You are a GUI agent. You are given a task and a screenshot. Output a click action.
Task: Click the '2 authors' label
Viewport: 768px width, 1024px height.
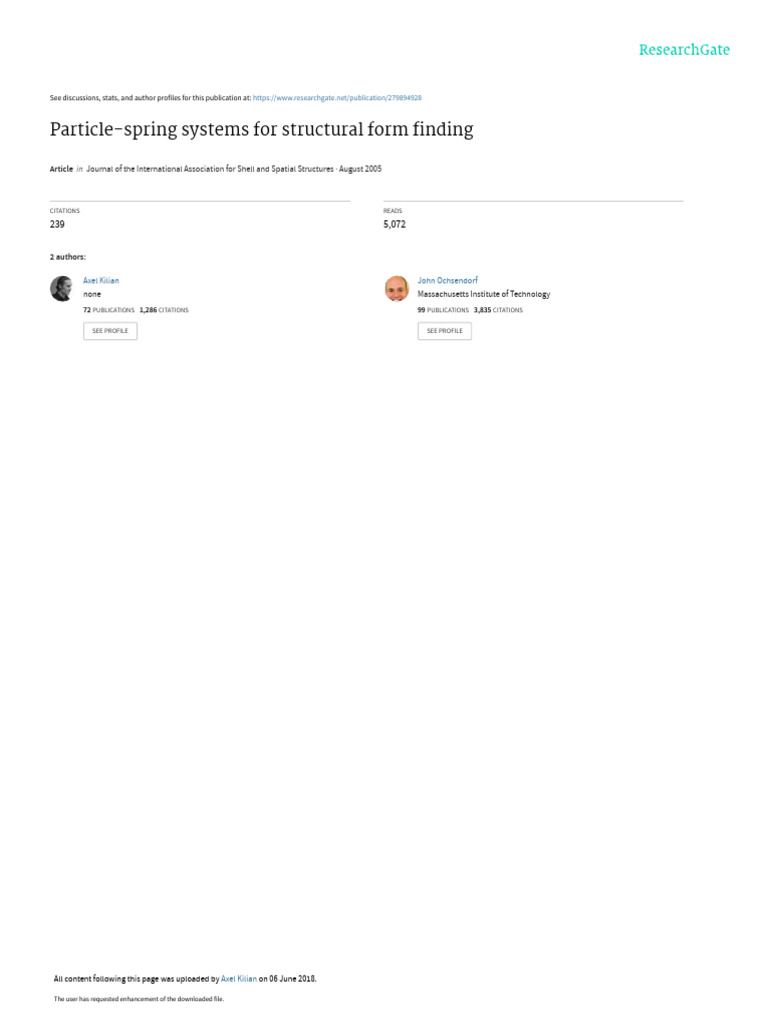[67, 257]
